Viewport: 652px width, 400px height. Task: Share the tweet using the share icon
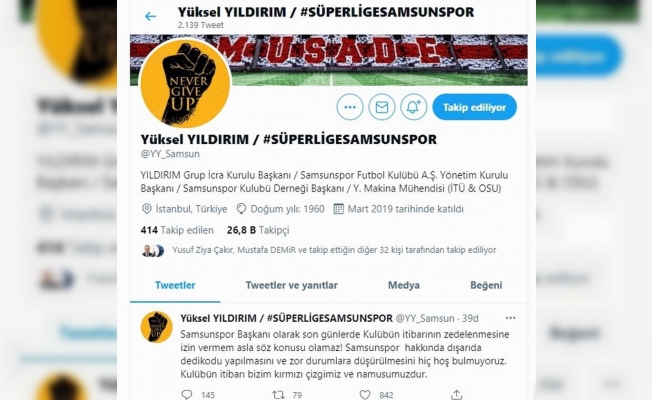457,394
